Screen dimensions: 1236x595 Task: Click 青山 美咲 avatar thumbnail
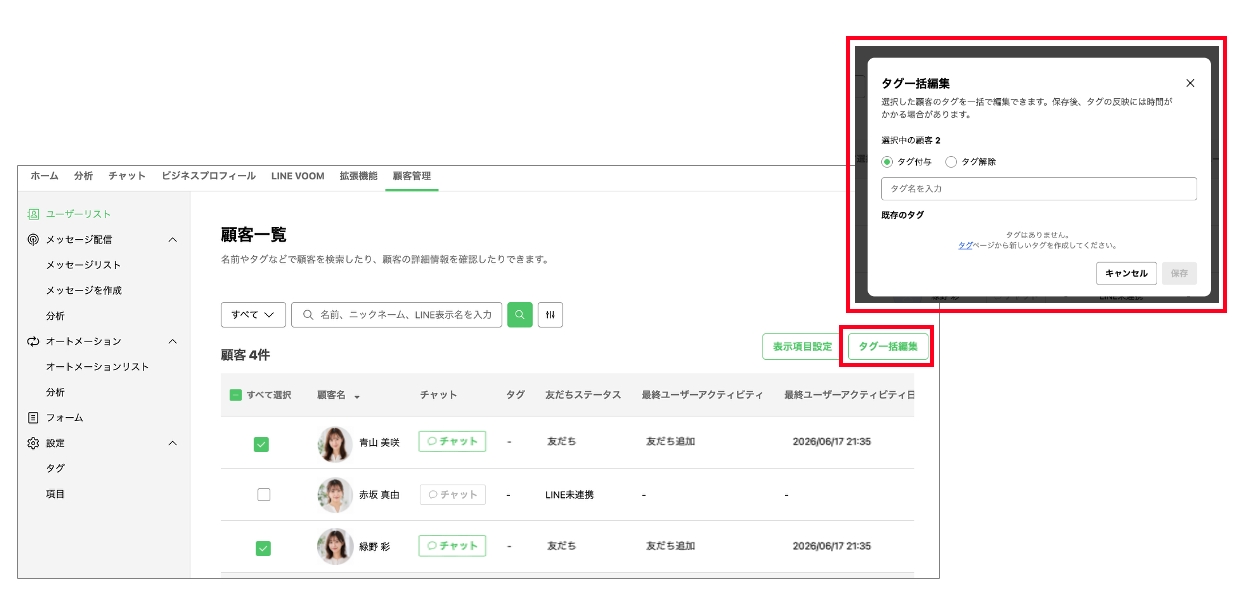[x=335, y=443]
